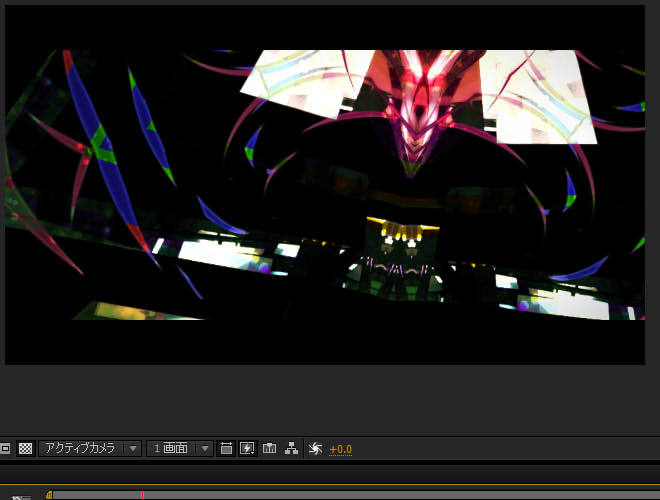
Task: Click the gray timeline navigator bar
Action: (356, 495)
